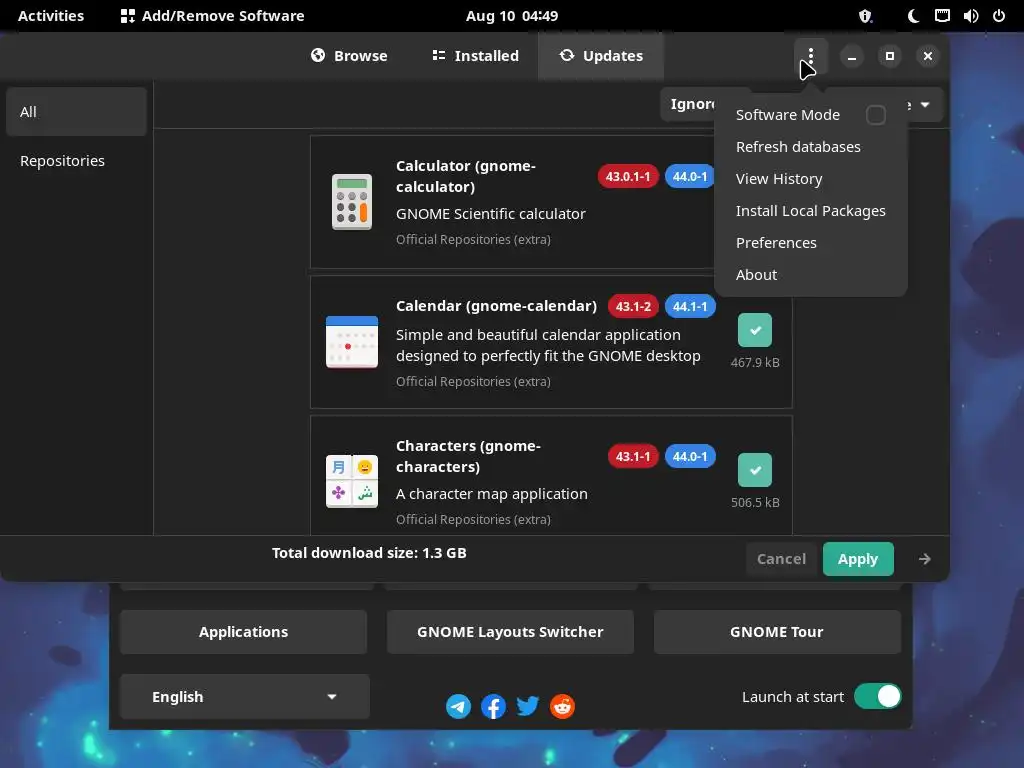Click the Add/Remove Software app menu icon
Image resolution: width=1024 pixels, height=768 pixels.
point(128,16)
